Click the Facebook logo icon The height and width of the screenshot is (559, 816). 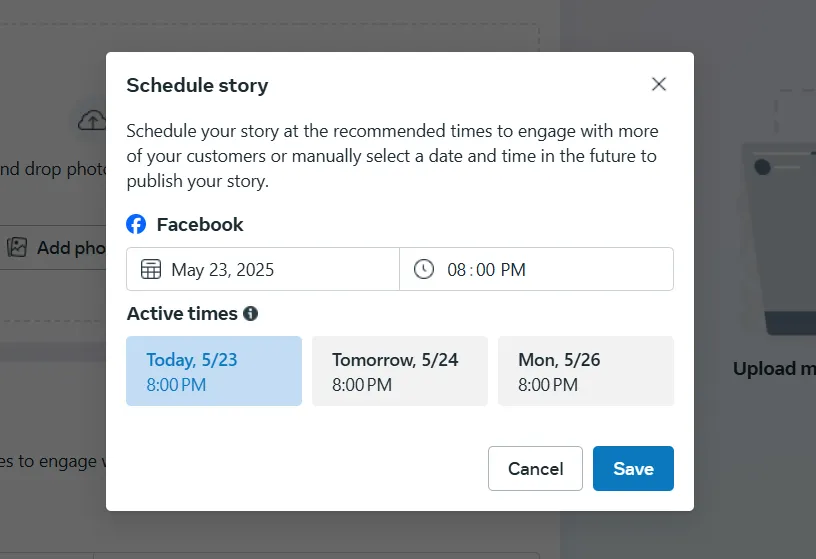tap(136, 224)
